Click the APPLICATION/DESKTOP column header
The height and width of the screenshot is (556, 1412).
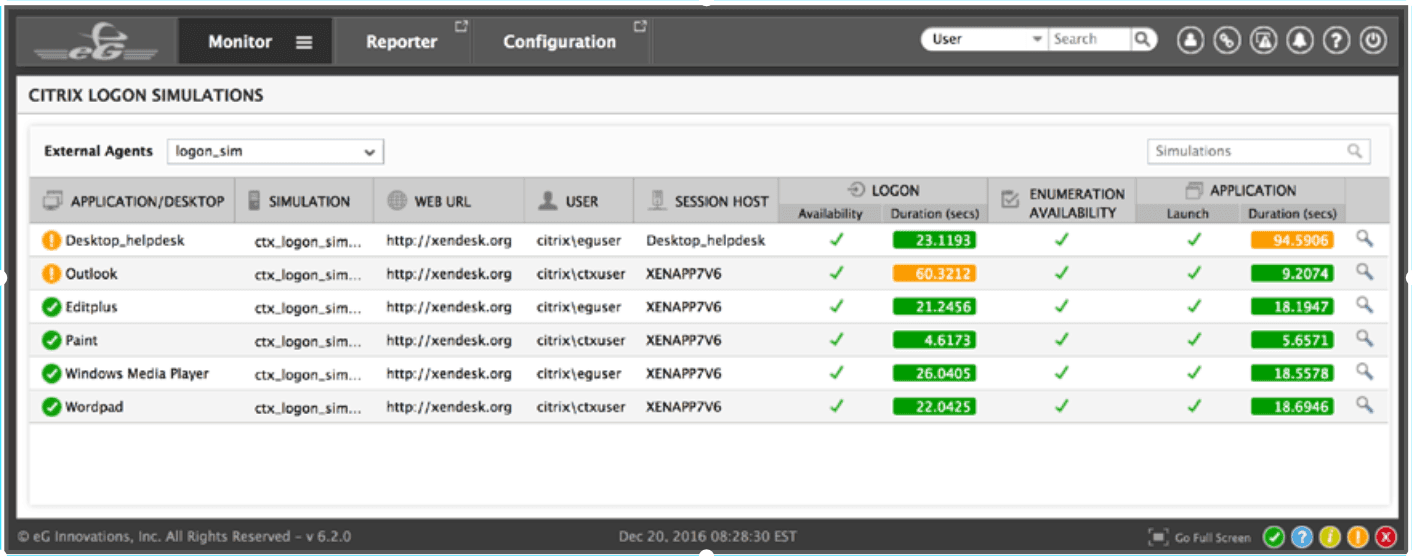click(x=133, y=201)
